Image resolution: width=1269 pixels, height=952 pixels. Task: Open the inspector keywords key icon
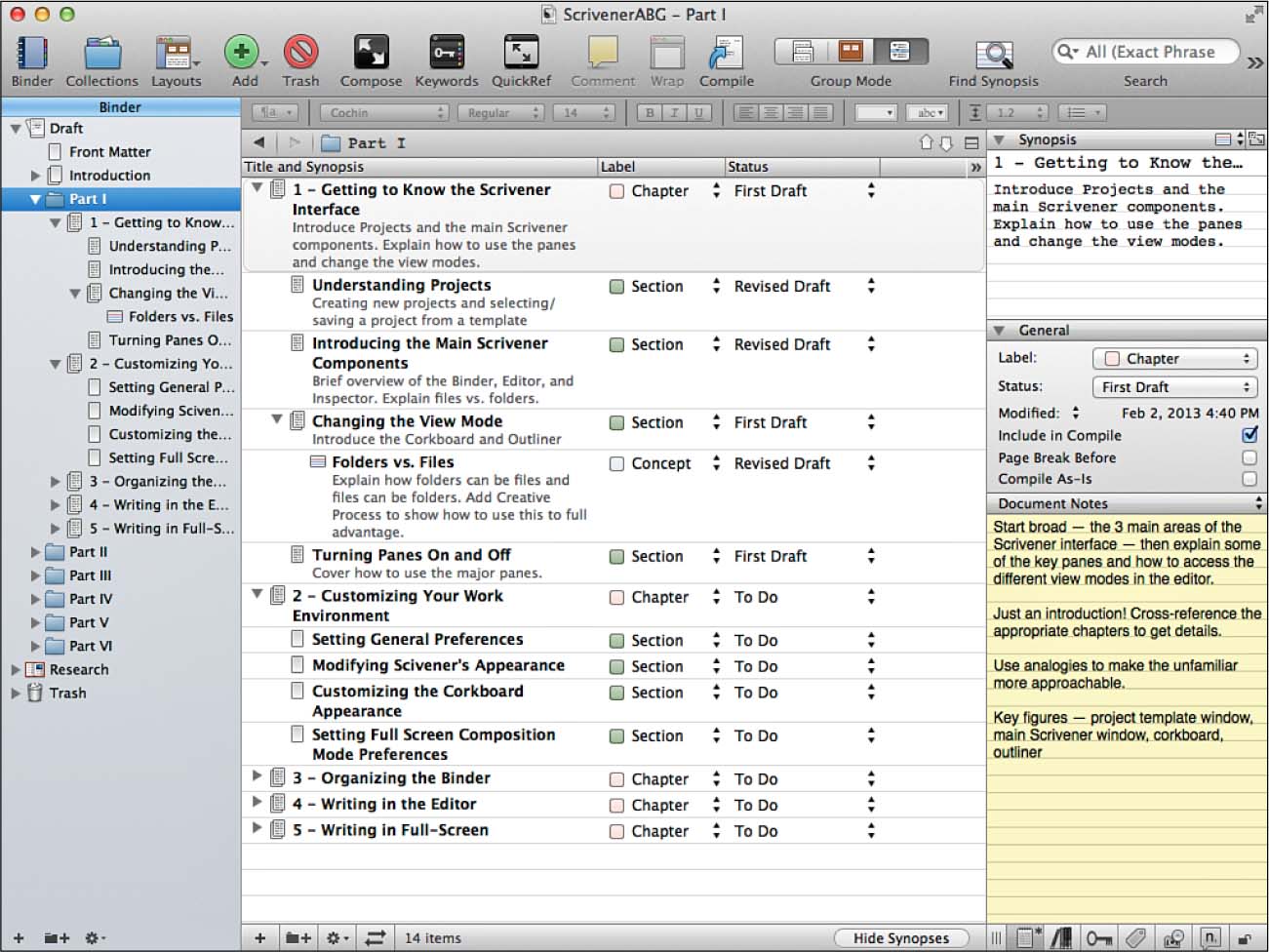click(1099, 938)
